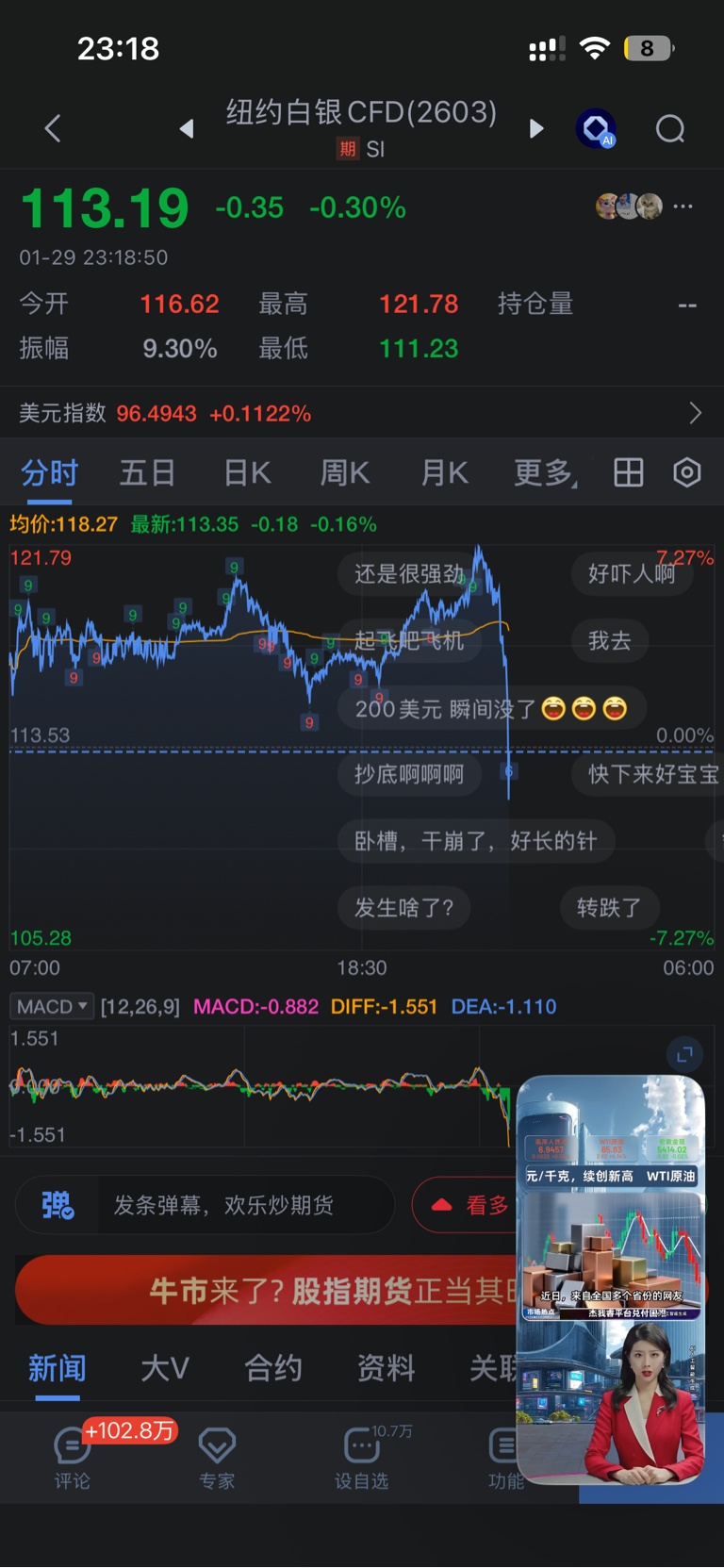The image size is (724, 1568).
Task: Switch to next contract with right triangle
Action: (x=536, y=128)
